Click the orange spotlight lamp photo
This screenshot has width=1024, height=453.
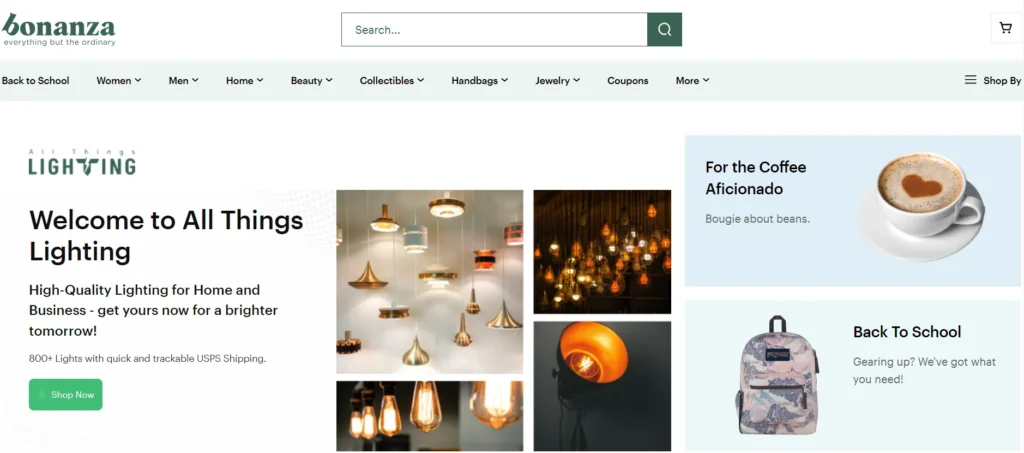(x=601, y=385)
